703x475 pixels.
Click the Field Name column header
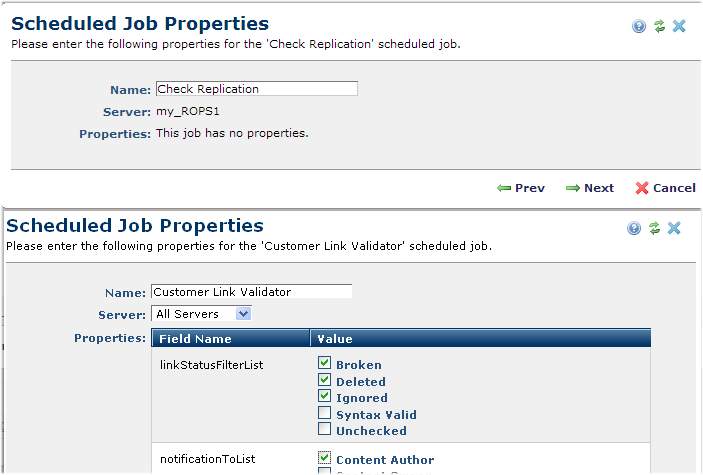195,339
